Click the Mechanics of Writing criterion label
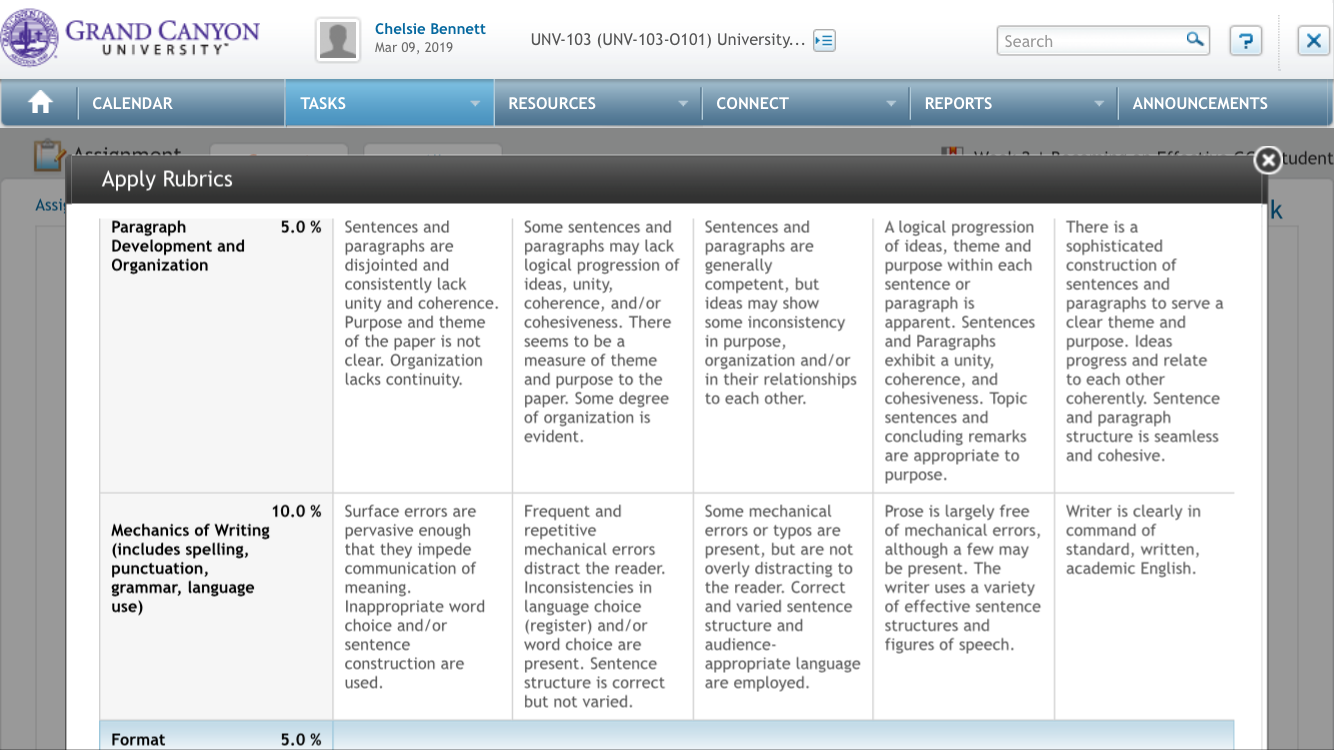This screenshot has height=750, width=1334. pos(191,568)
